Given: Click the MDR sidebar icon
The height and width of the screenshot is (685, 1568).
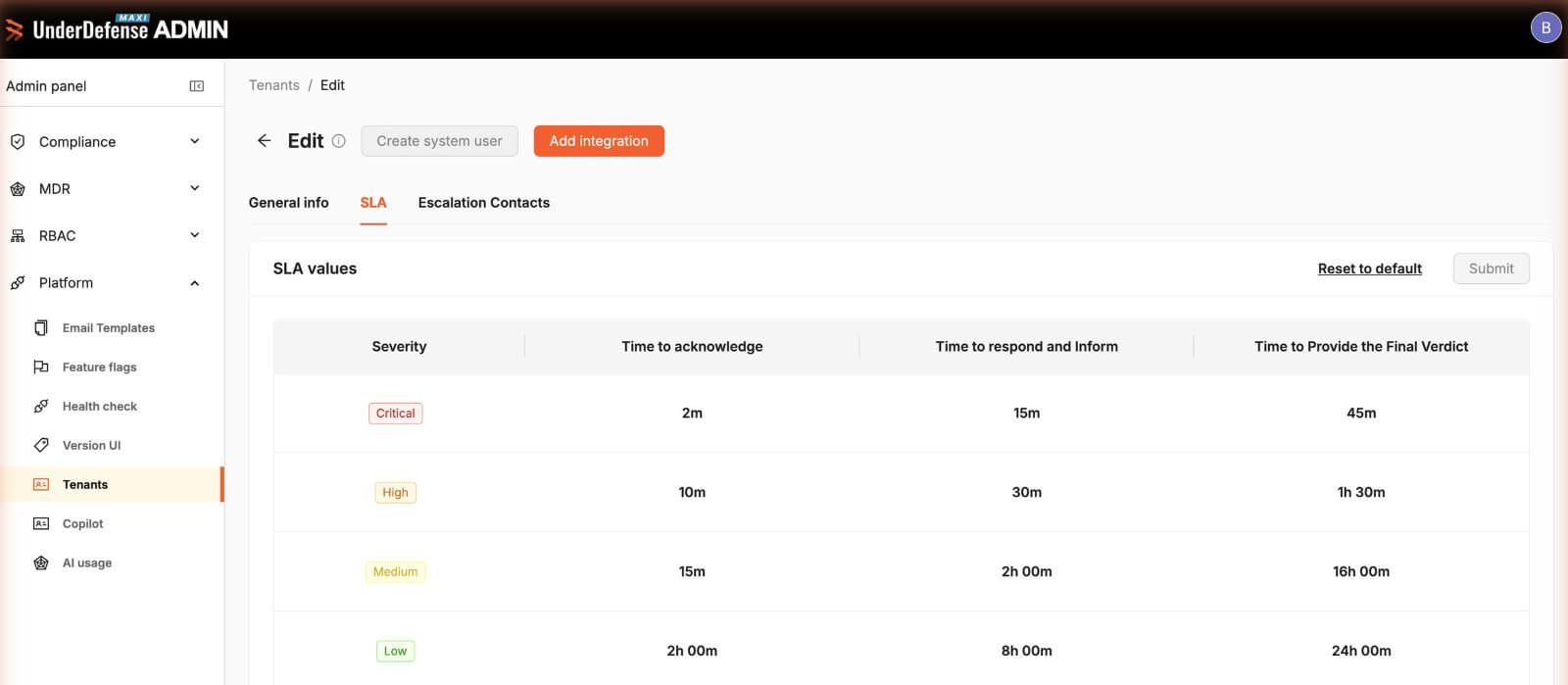Looking at the screenshot, I should tap(18, 189).
